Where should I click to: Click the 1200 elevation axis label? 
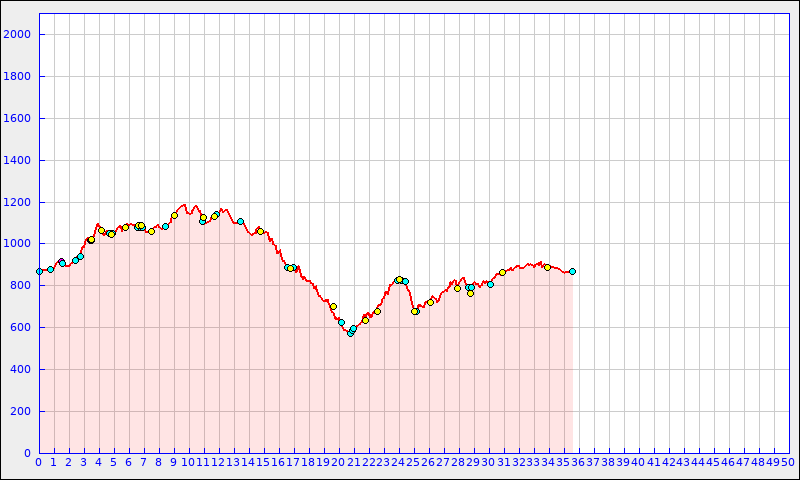point(18,202)
